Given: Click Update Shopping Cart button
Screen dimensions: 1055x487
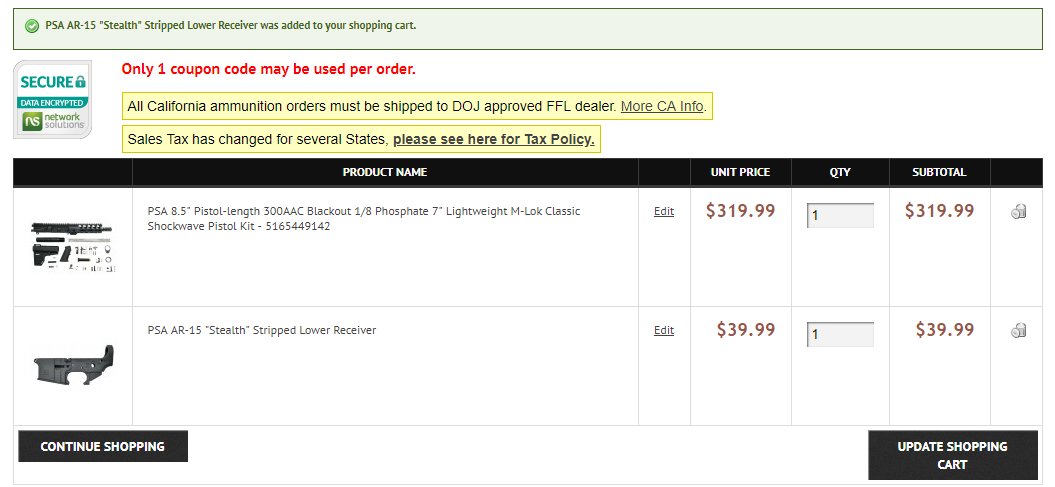Looking at the screenshot, I should tap(953, 455).
